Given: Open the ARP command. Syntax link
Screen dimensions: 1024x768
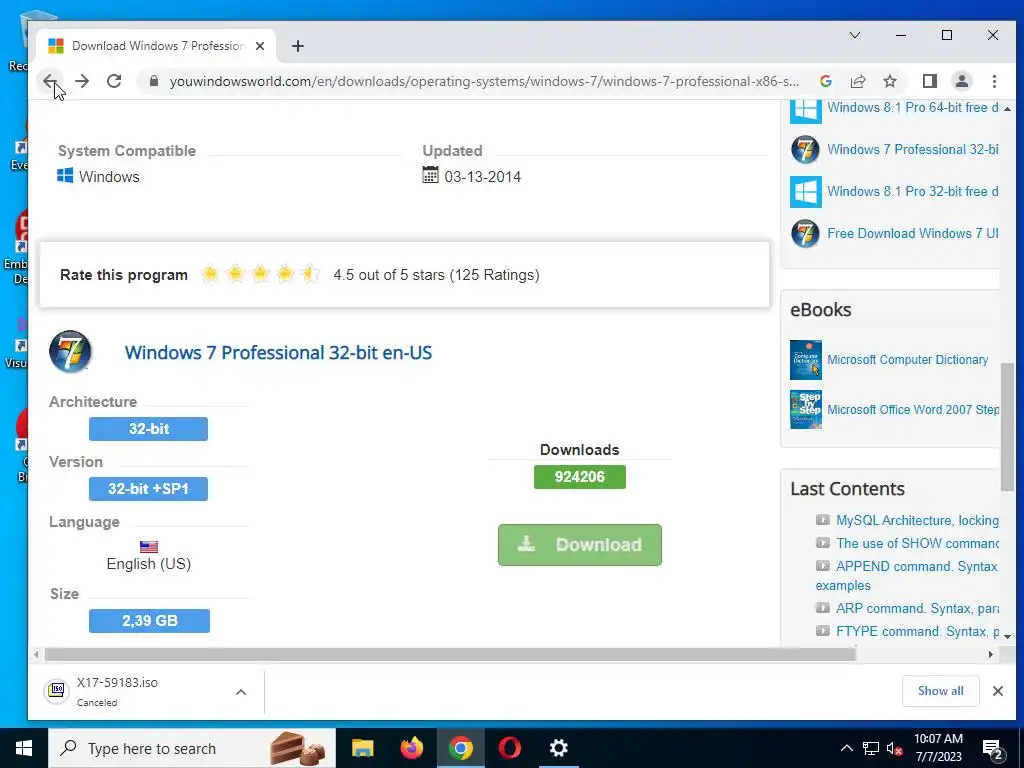Looking at the screenshot, I should click(x=917, y=609).
